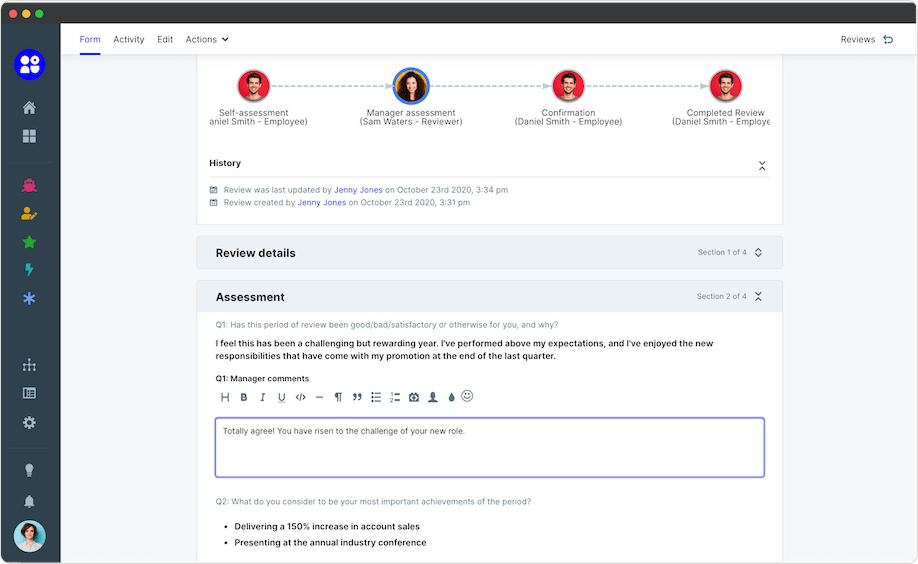This screenshot has height=564, width=918.
Task: Open Jenny Jones link in last updated line
Action: tap(358, 190)
